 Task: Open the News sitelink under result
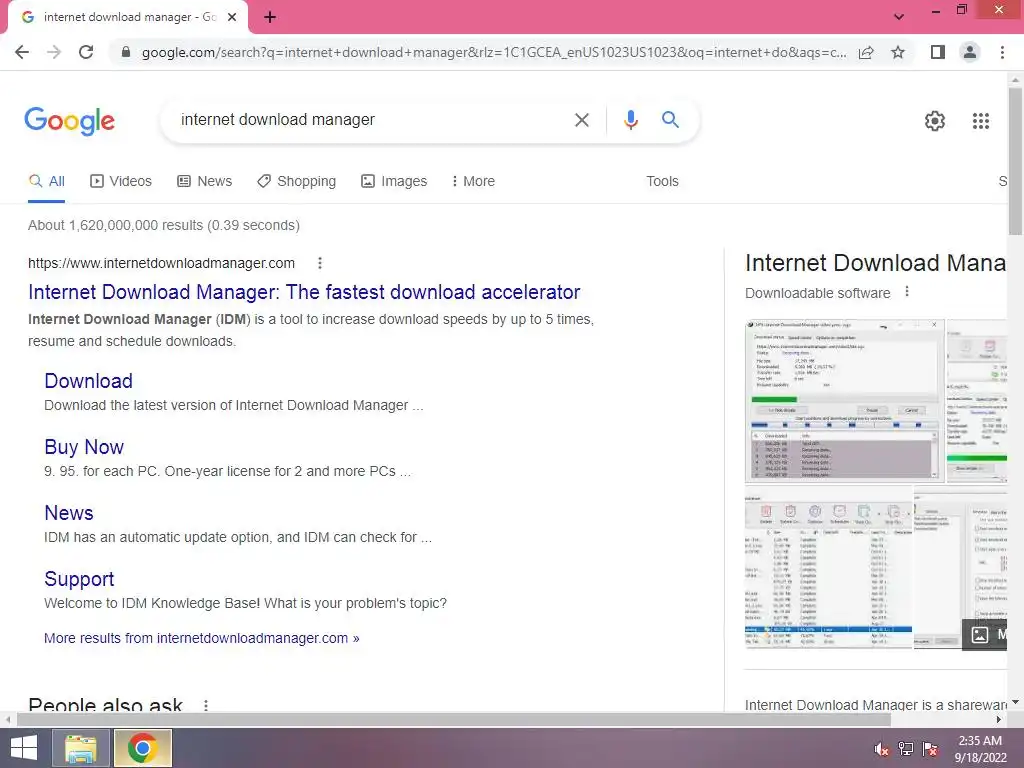(69, 513)
